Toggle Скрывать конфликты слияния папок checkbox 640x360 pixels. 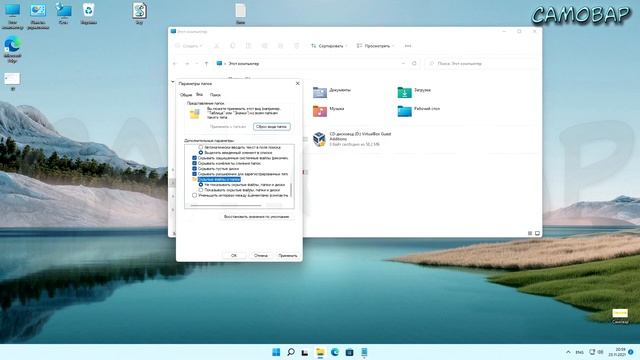pos(194,163)
